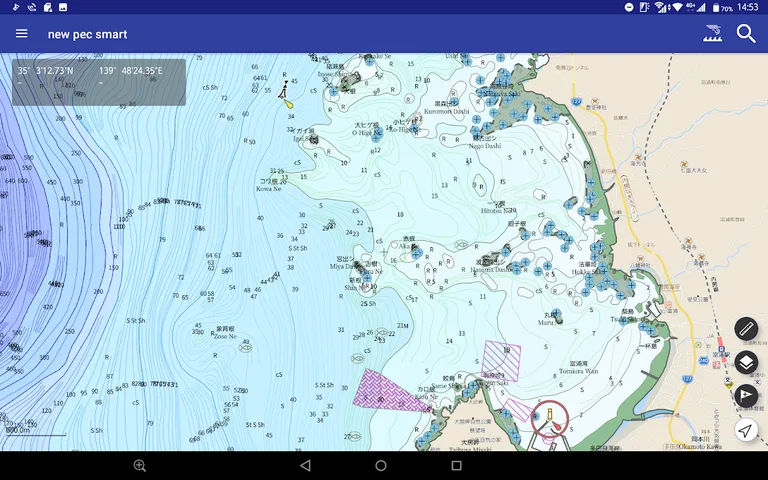Open the hamburger navigation menu

21,34
